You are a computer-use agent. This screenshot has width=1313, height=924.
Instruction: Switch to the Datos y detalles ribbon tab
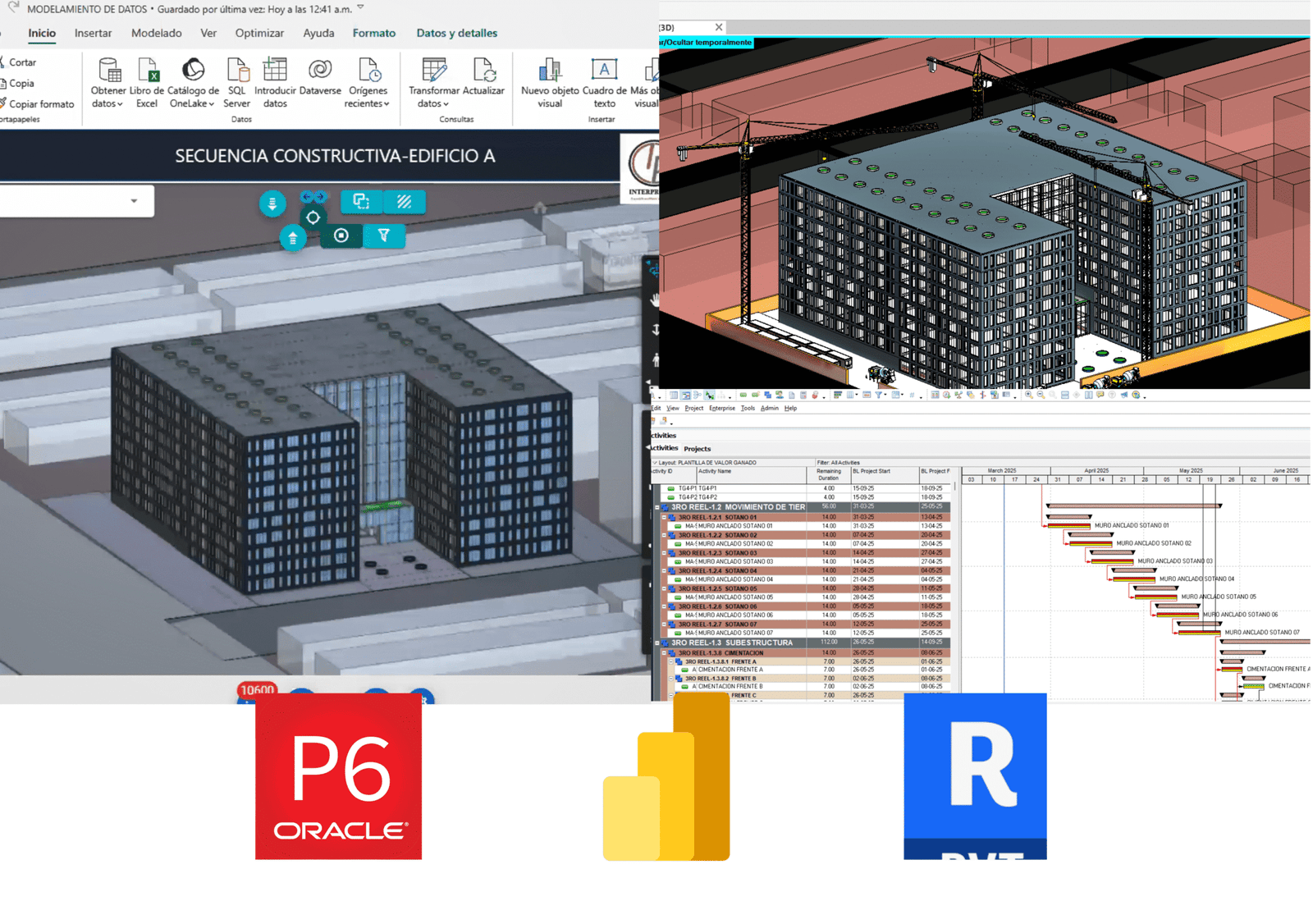pyautogui.click(x=457, y=33)
